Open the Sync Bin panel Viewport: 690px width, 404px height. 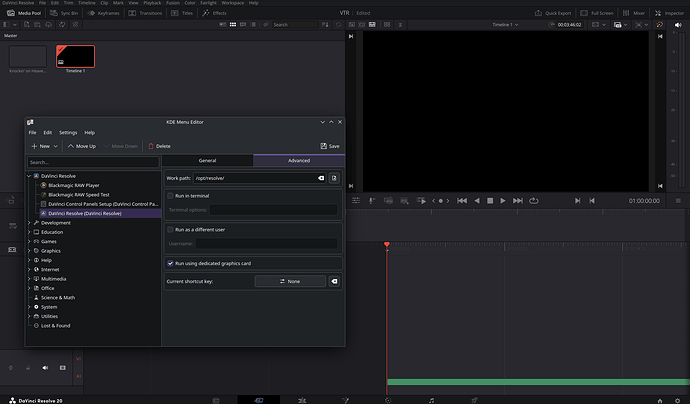coord(64,13)
